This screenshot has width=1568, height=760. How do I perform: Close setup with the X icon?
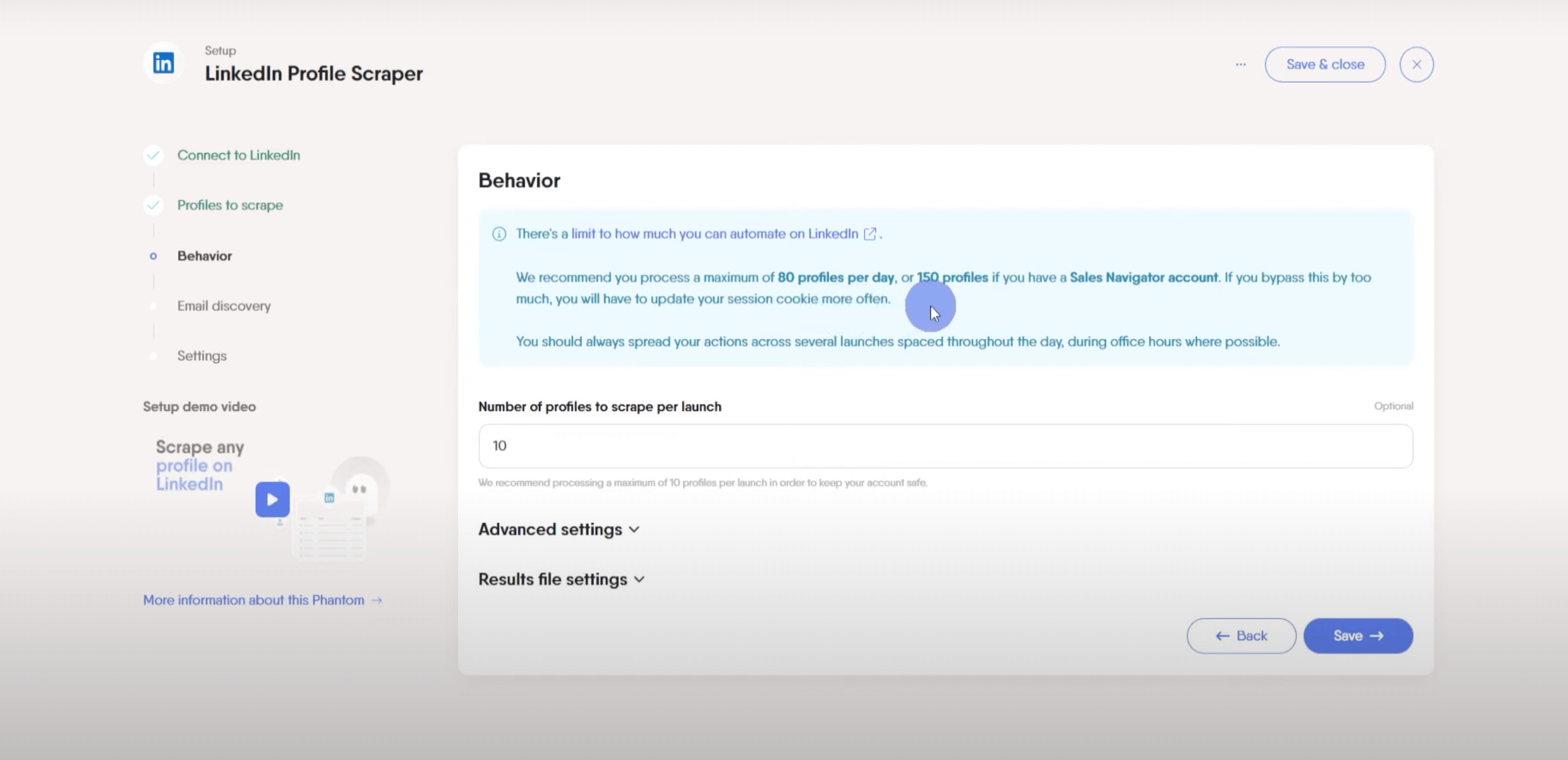point(1416,65)
